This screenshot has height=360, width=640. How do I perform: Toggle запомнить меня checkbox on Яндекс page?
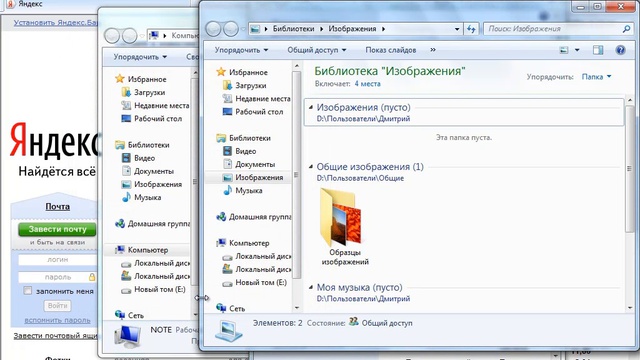(x=27, y=291)
